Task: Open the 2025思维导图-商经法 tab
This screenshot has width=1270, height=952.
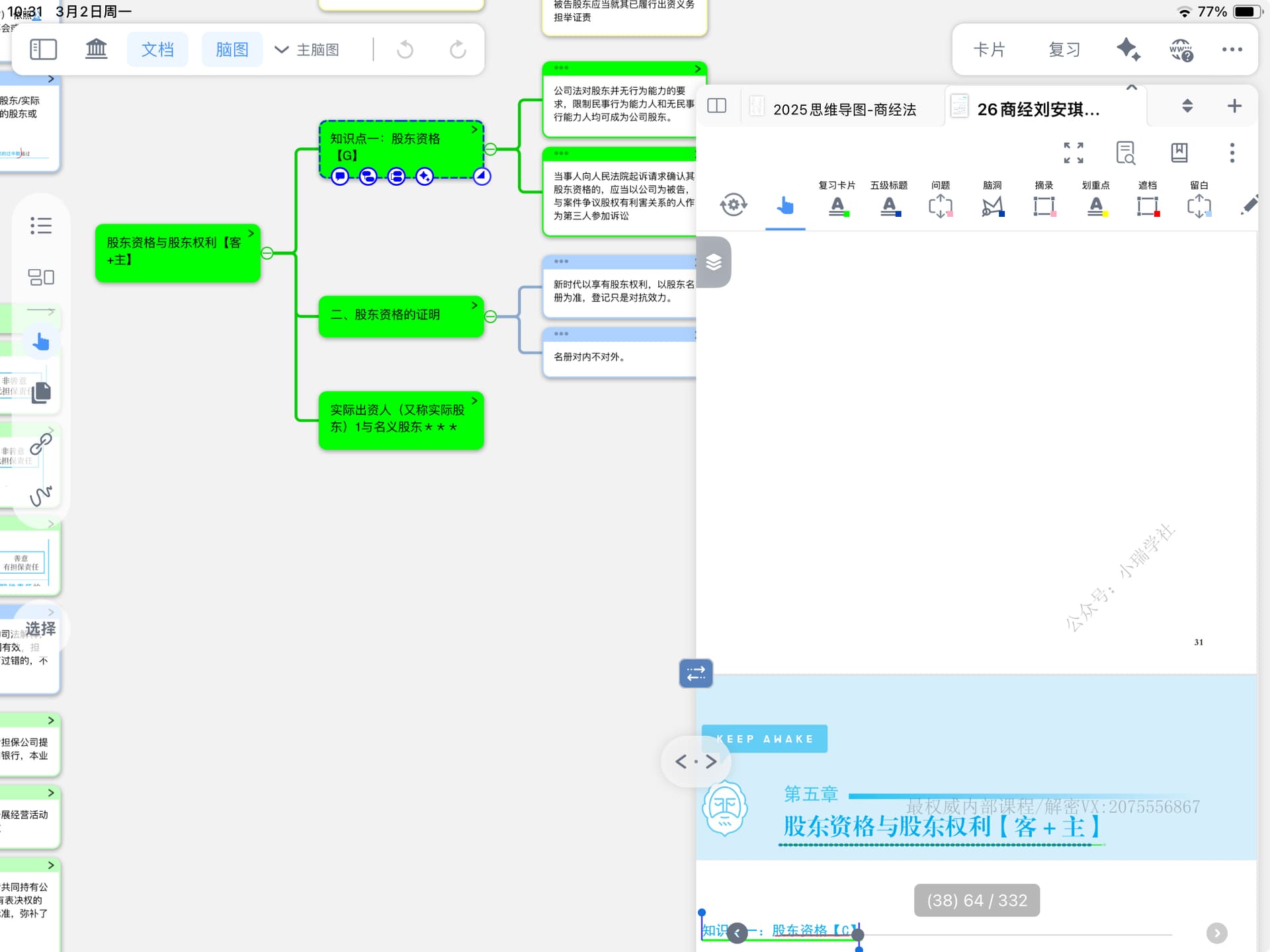Action: [844, 109]
